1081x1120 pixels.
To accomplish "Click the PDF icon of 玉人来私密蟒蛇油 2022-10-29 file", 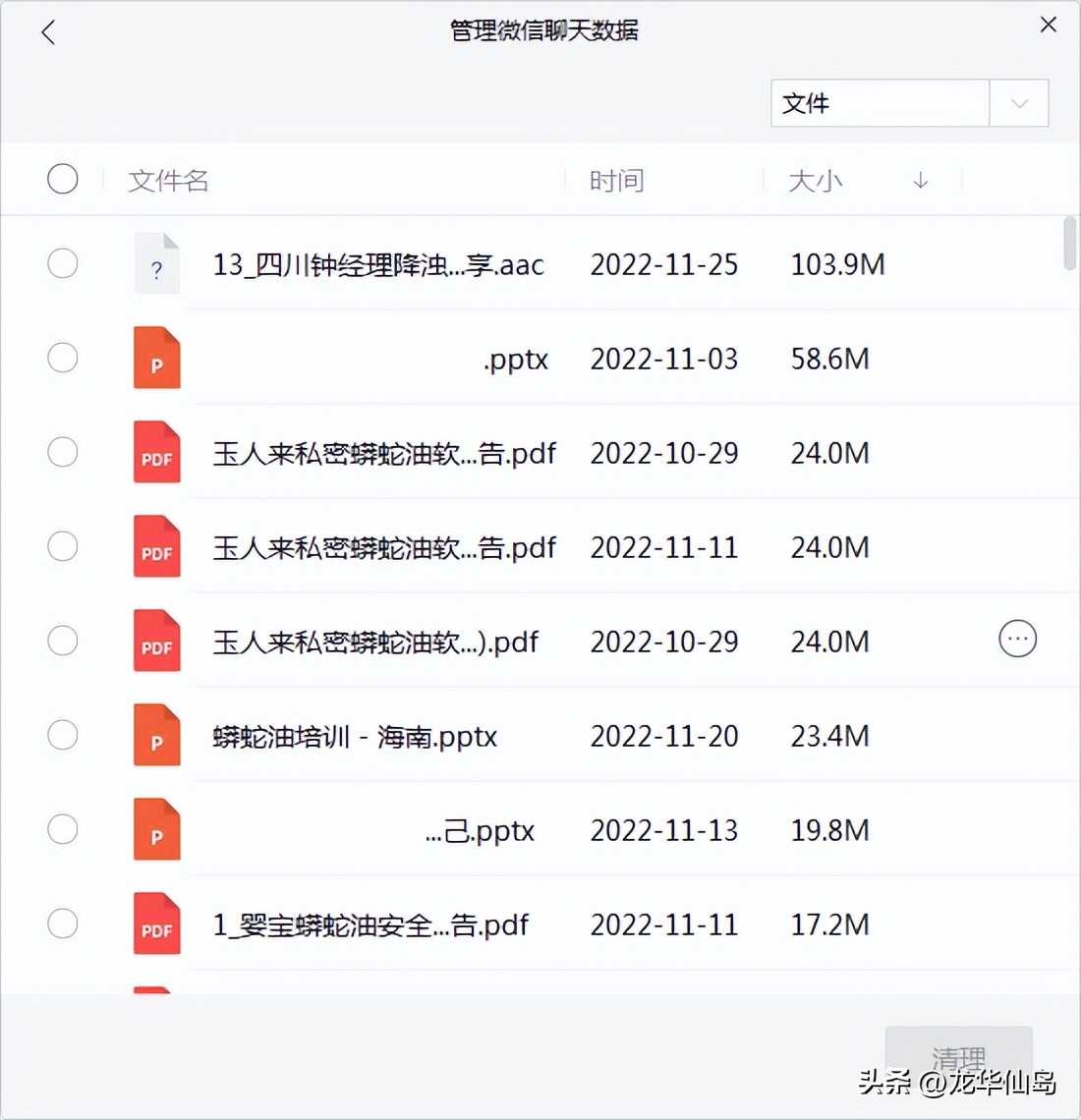I will click(x=155, y=452).
